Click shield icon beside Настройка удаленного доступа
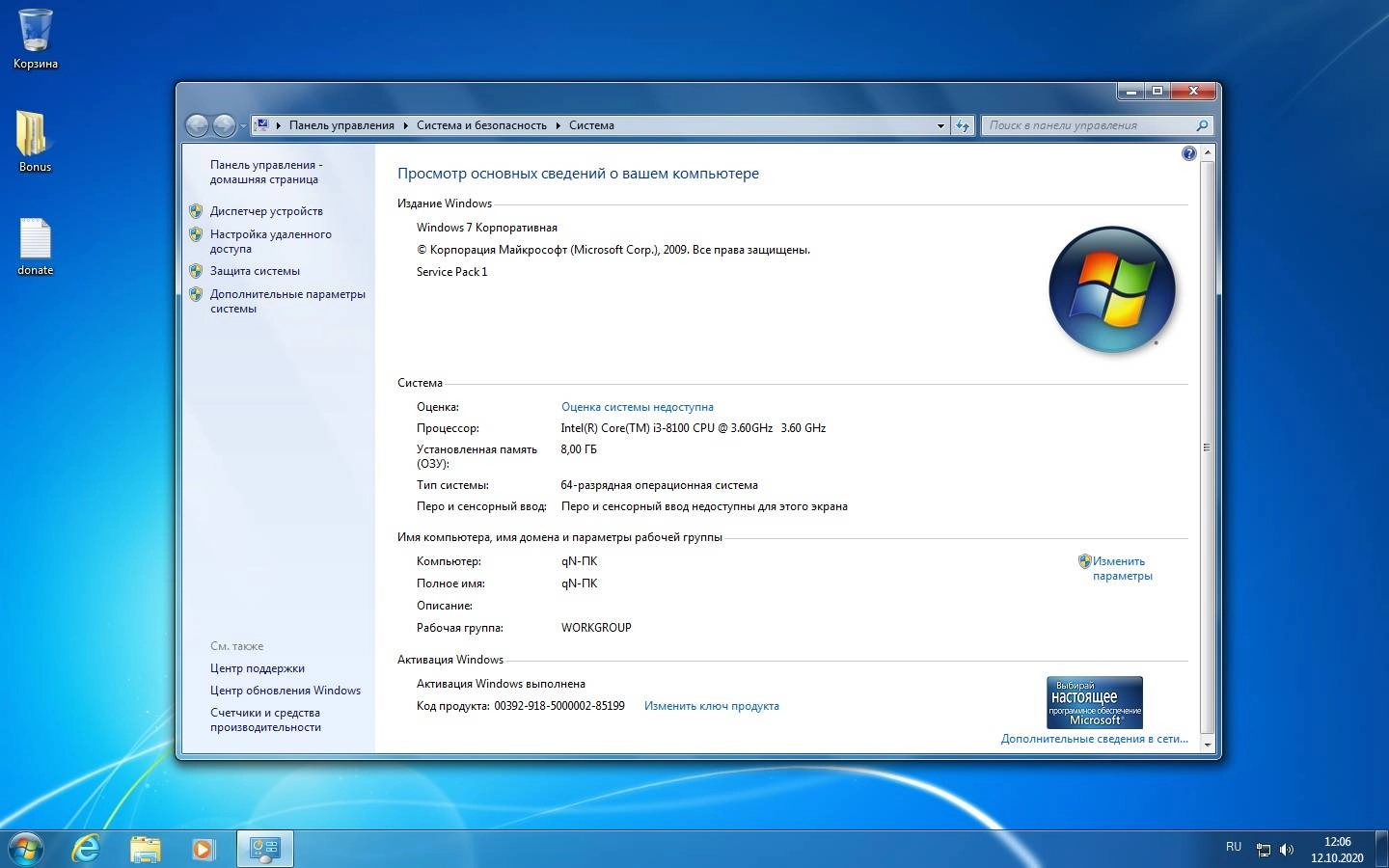 (x=196, y=234)
